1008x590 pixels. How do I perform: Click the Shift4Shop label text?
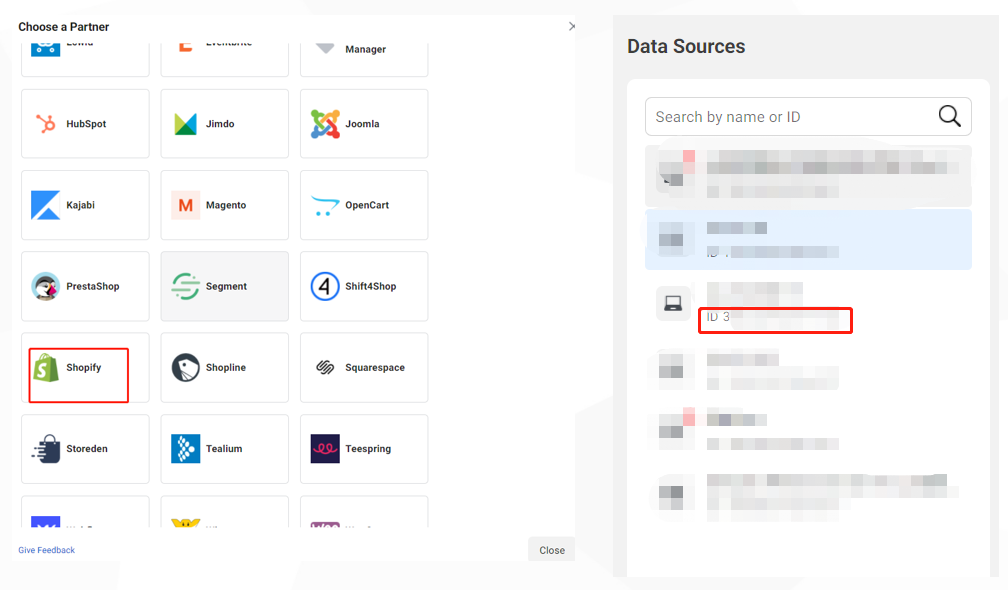pyautogui.click(x=370, y=286)
